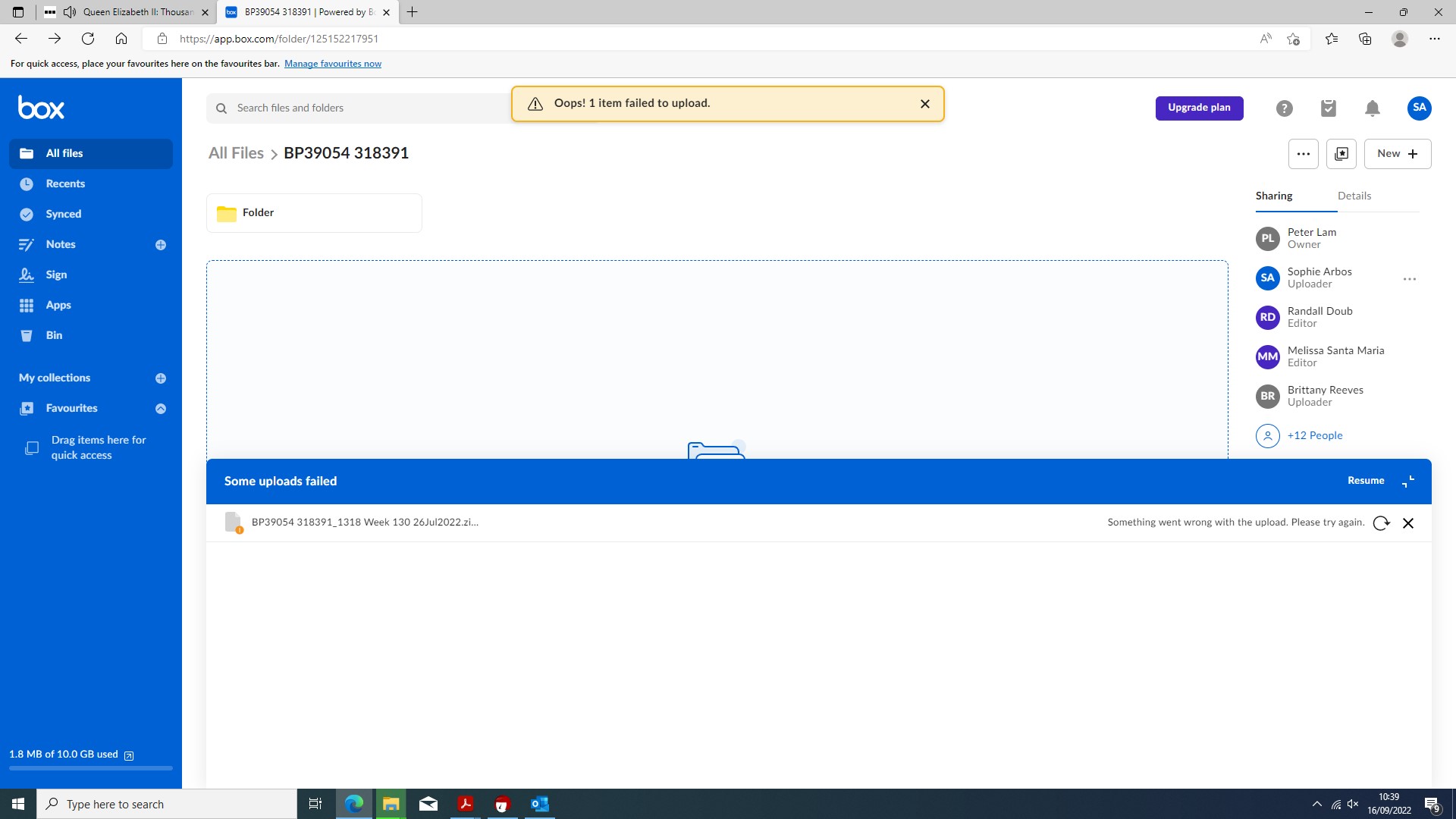Dismiss the upload failed notification banner
The image size is (1456, 819).
click(x=924, y=104)
